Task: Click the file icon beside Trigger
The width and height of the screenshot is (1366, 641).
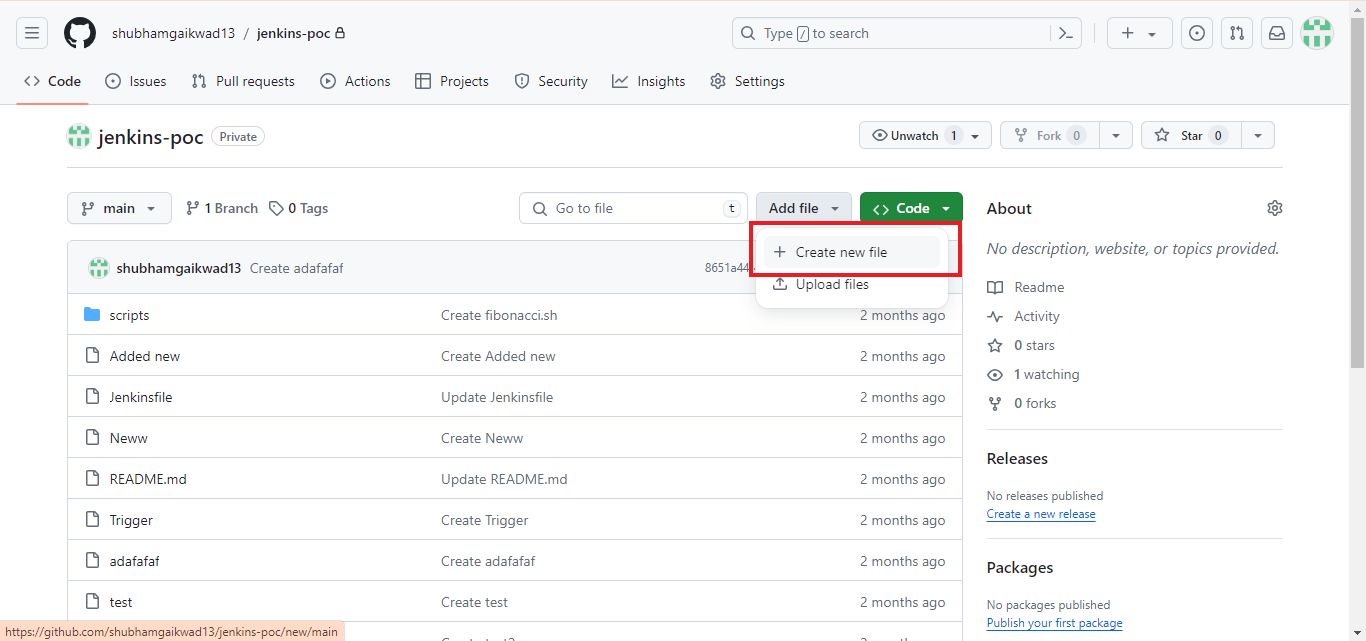Action: pyautogui.click(x=92, y=520)
